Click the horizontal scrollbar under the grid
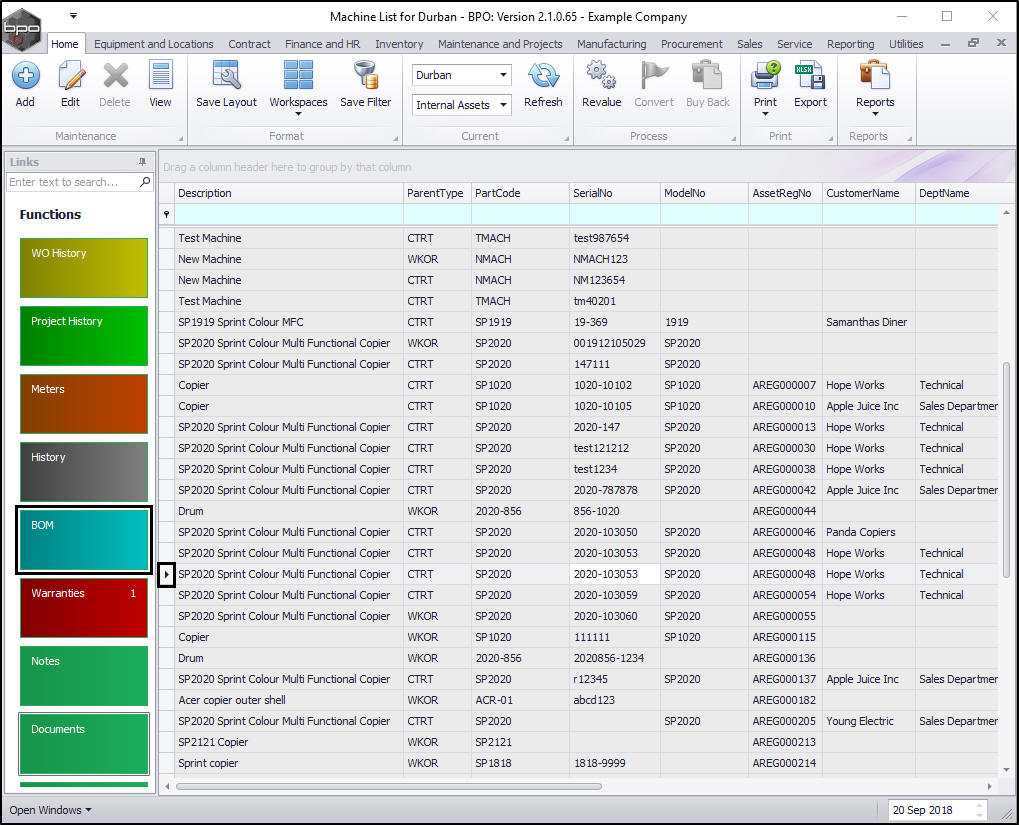 click(390, 786)
